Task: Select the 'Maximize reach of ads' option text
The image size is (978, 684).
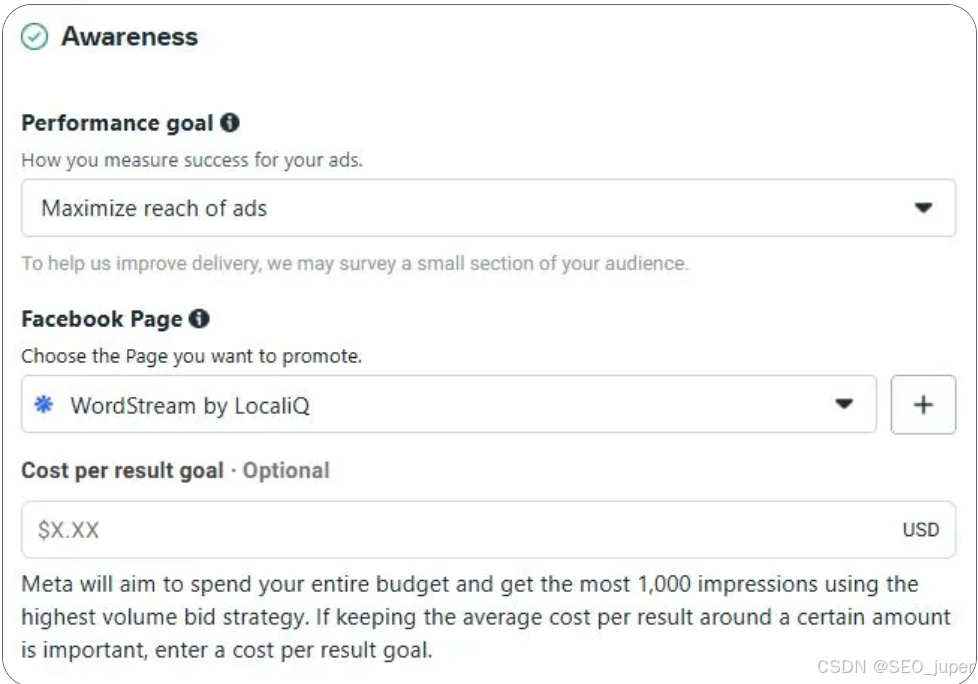Action: pos(154,208)
